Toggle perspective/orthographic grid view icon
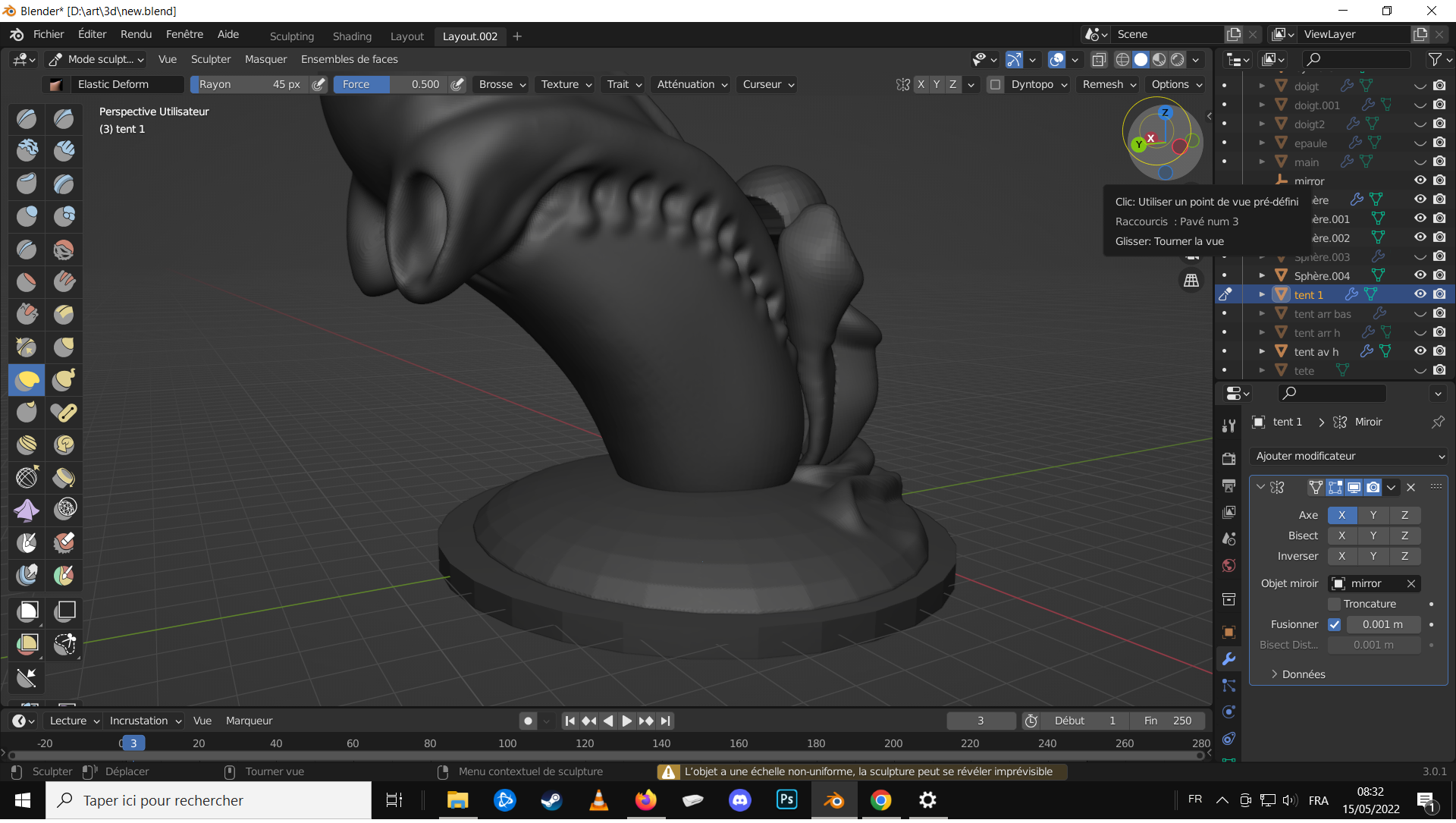 (x=1191, y=281)
